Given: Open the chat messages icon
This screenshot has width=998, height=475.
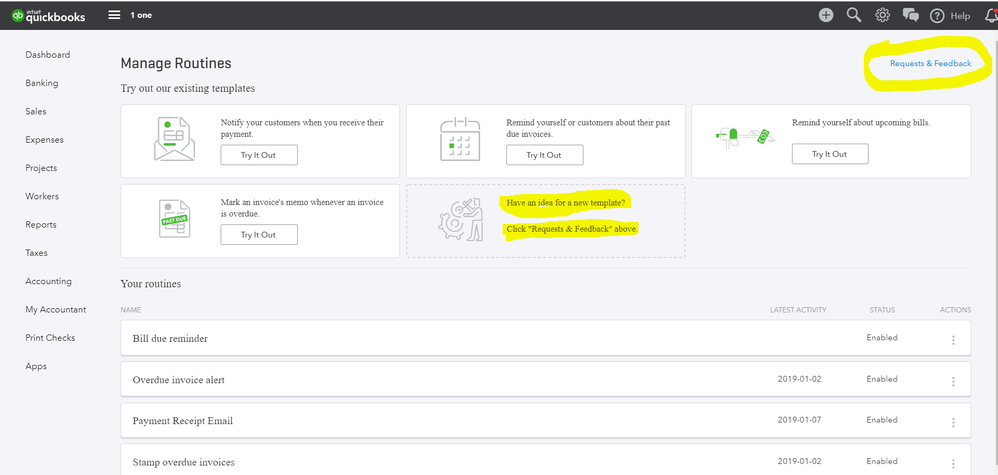Looking at the screenshot, I should 910,15.
